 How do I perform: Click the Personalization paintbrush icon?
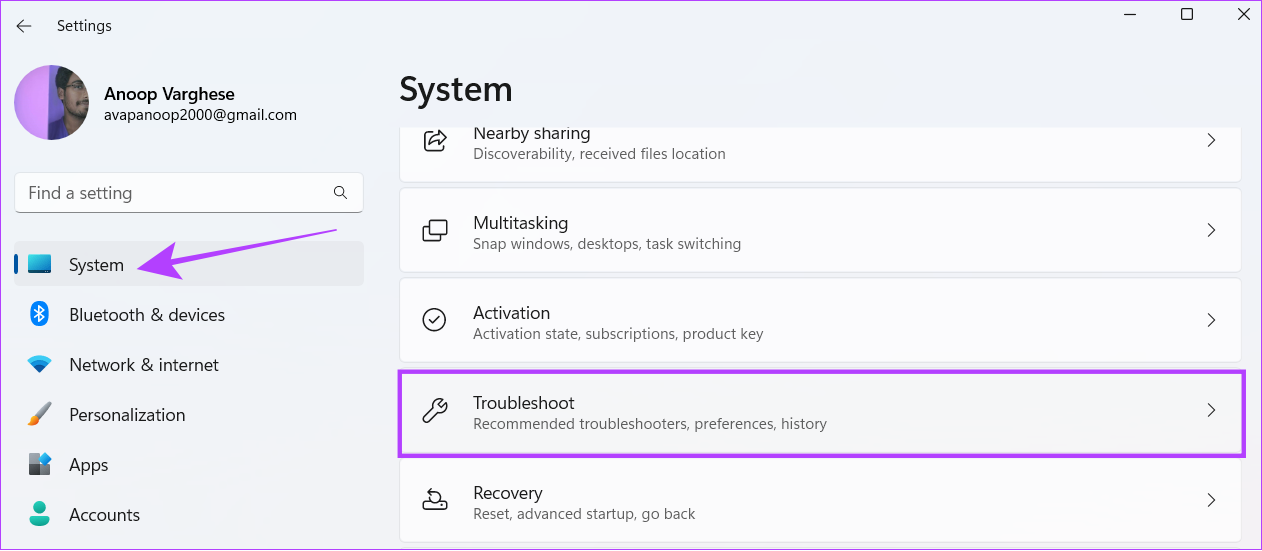click(40, 414)
